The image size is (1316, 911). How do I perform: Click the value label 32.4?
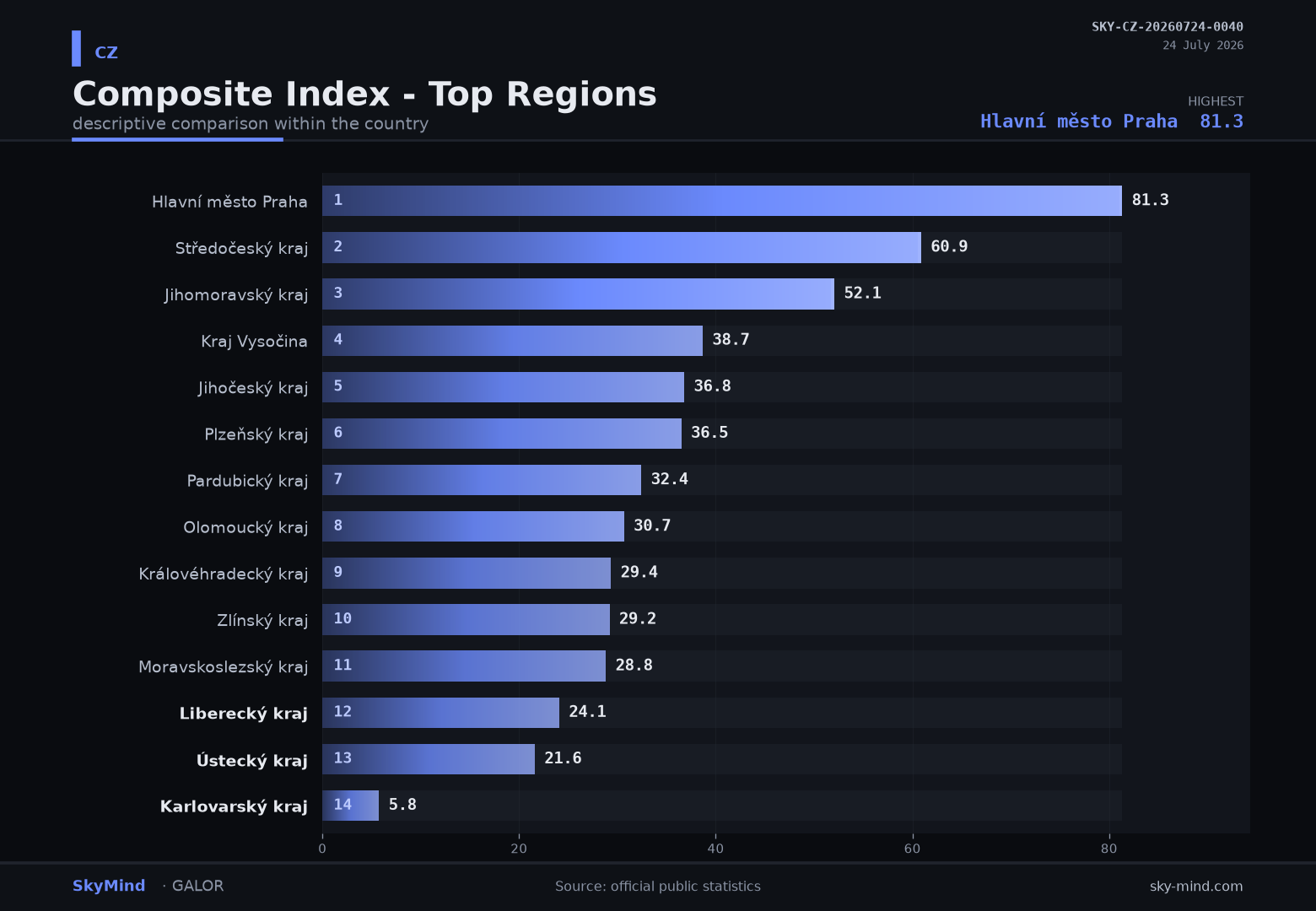[669, 479]
